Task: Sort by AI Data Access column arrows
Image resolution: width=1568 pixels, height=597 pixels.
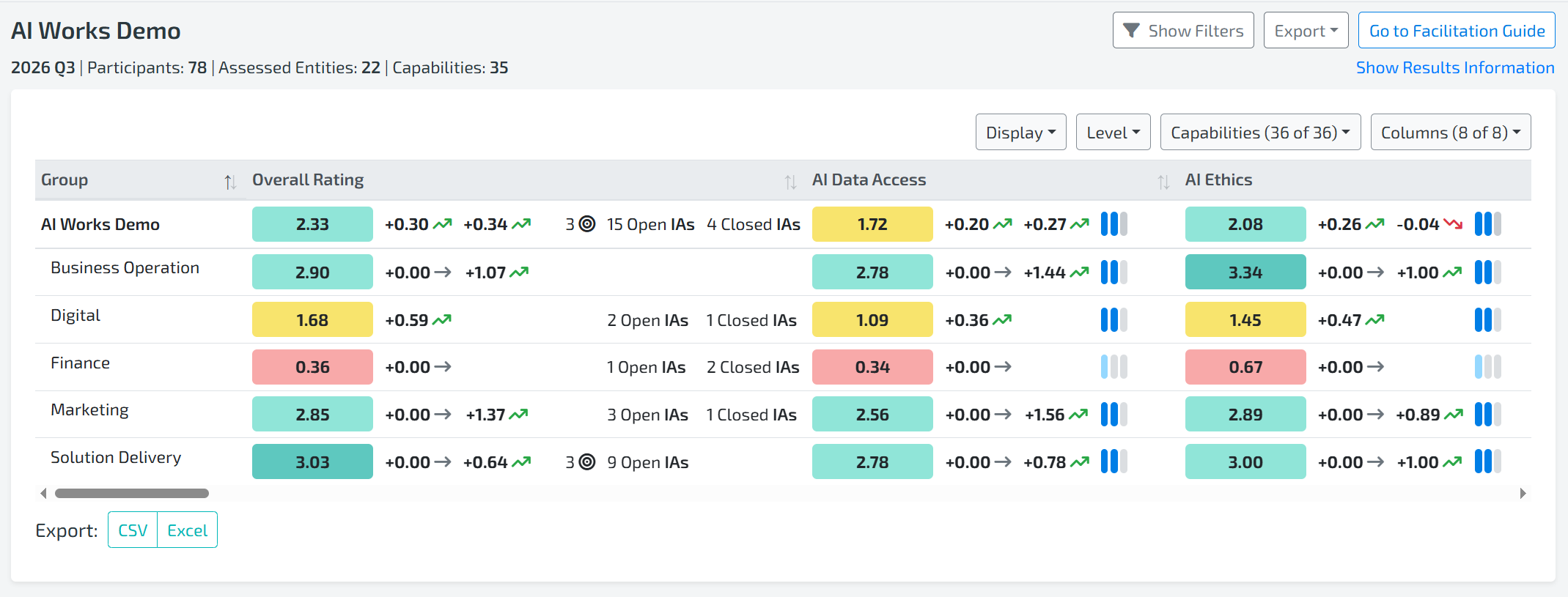Action: click(x=1163, y=182)
